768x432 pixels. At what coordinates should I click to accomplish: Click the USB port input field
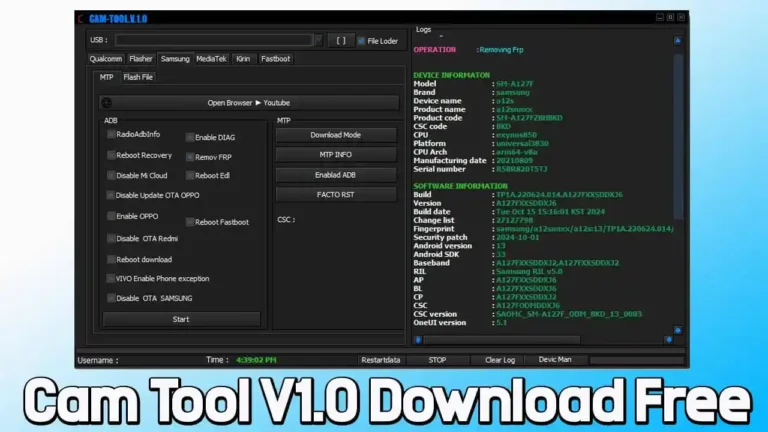click(x=214, y=40)
